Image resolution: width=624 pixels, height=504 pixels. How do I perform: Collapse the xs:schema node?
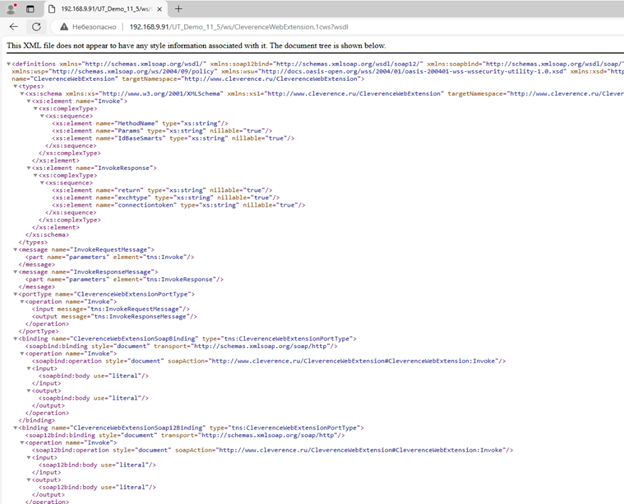[x=21, y=94]
